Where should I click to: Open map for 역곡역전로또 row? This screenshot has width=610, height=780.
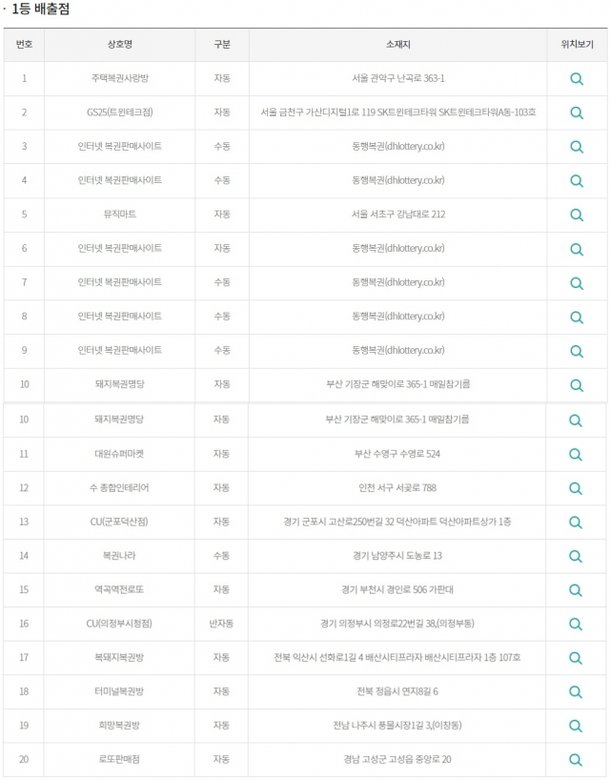click(575, 590)
